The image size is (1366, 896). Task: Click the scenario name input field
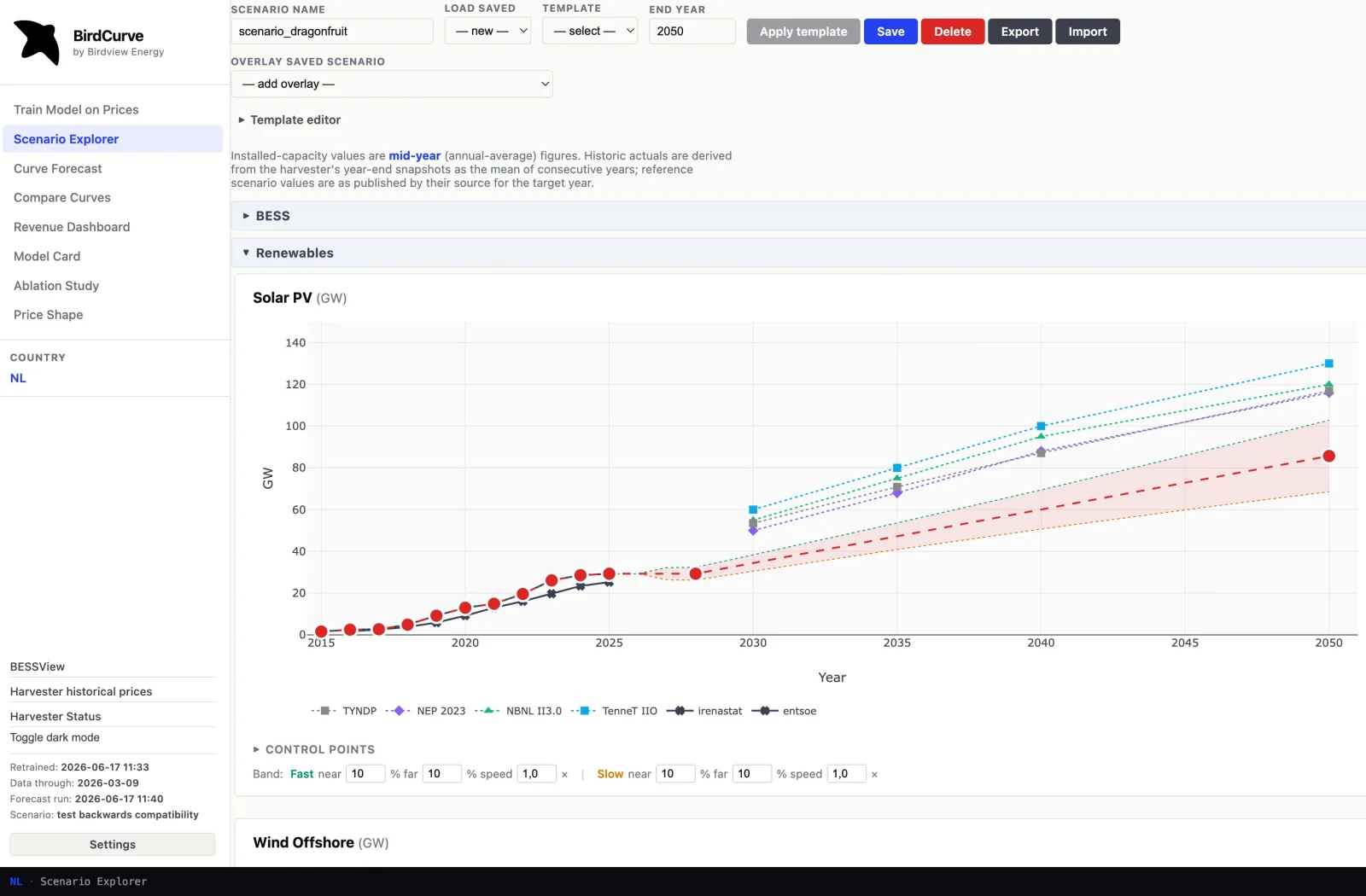point(332,32)
